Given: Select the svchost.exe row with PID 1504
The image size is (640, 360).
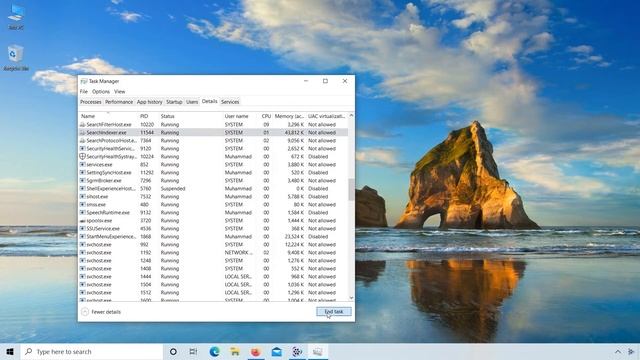Looking at the screenshot, I should pos(213,284).
